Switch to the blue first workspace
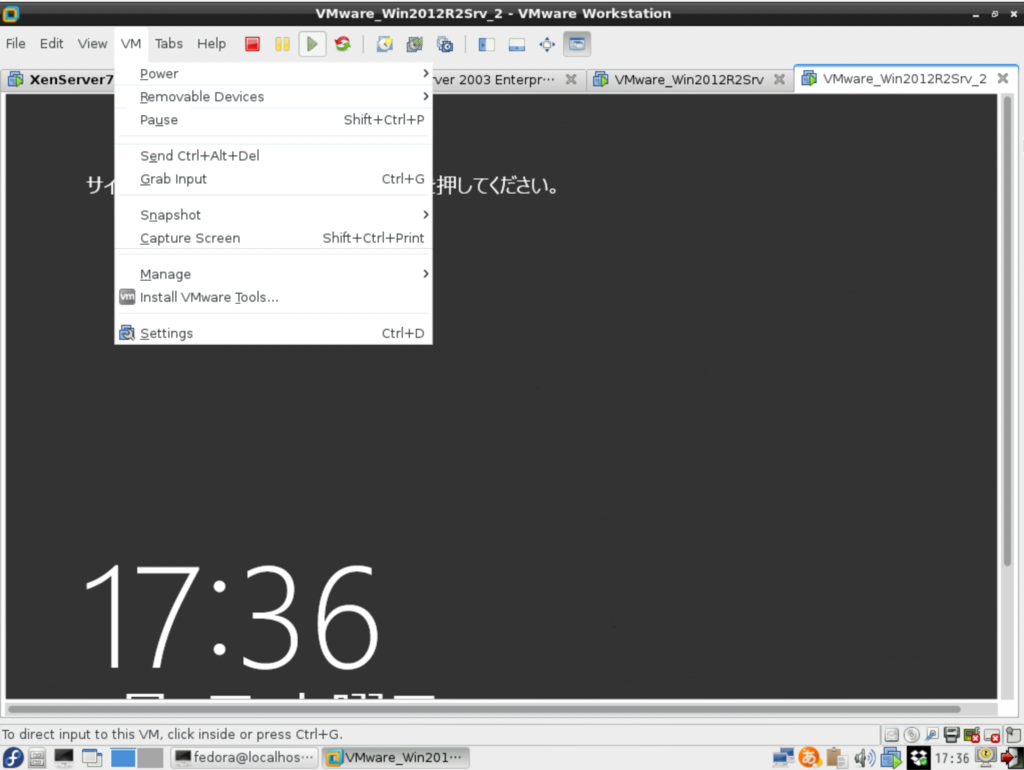 (123, 758)
